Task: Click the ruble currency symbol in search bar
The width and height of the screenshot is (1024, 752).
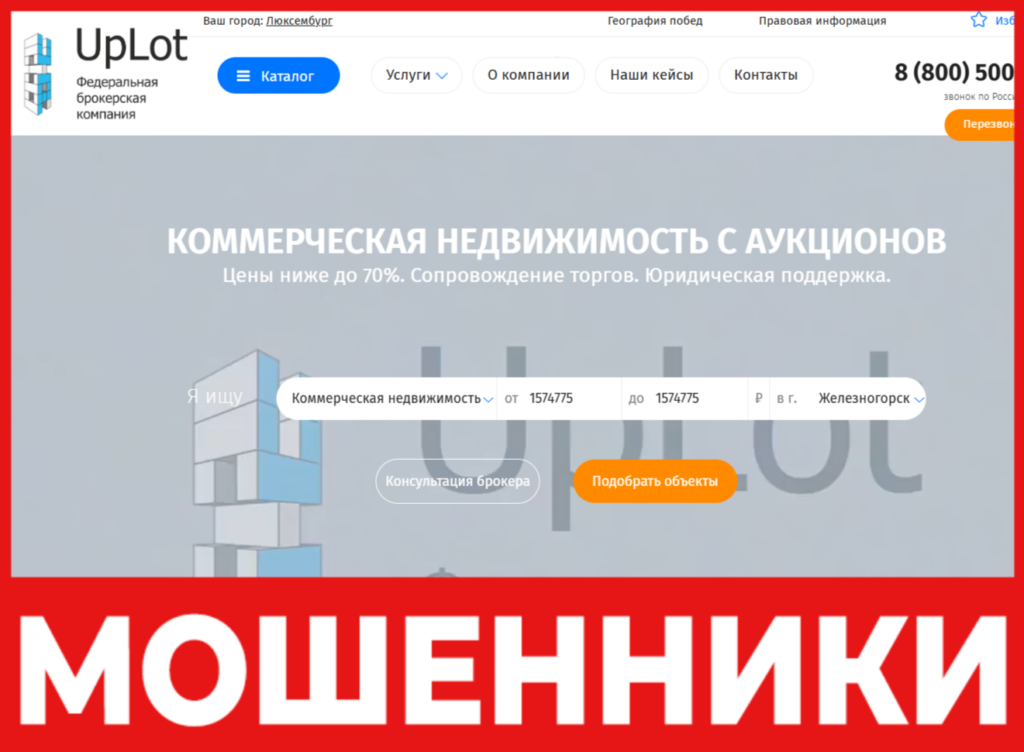Action: (760, 397)
